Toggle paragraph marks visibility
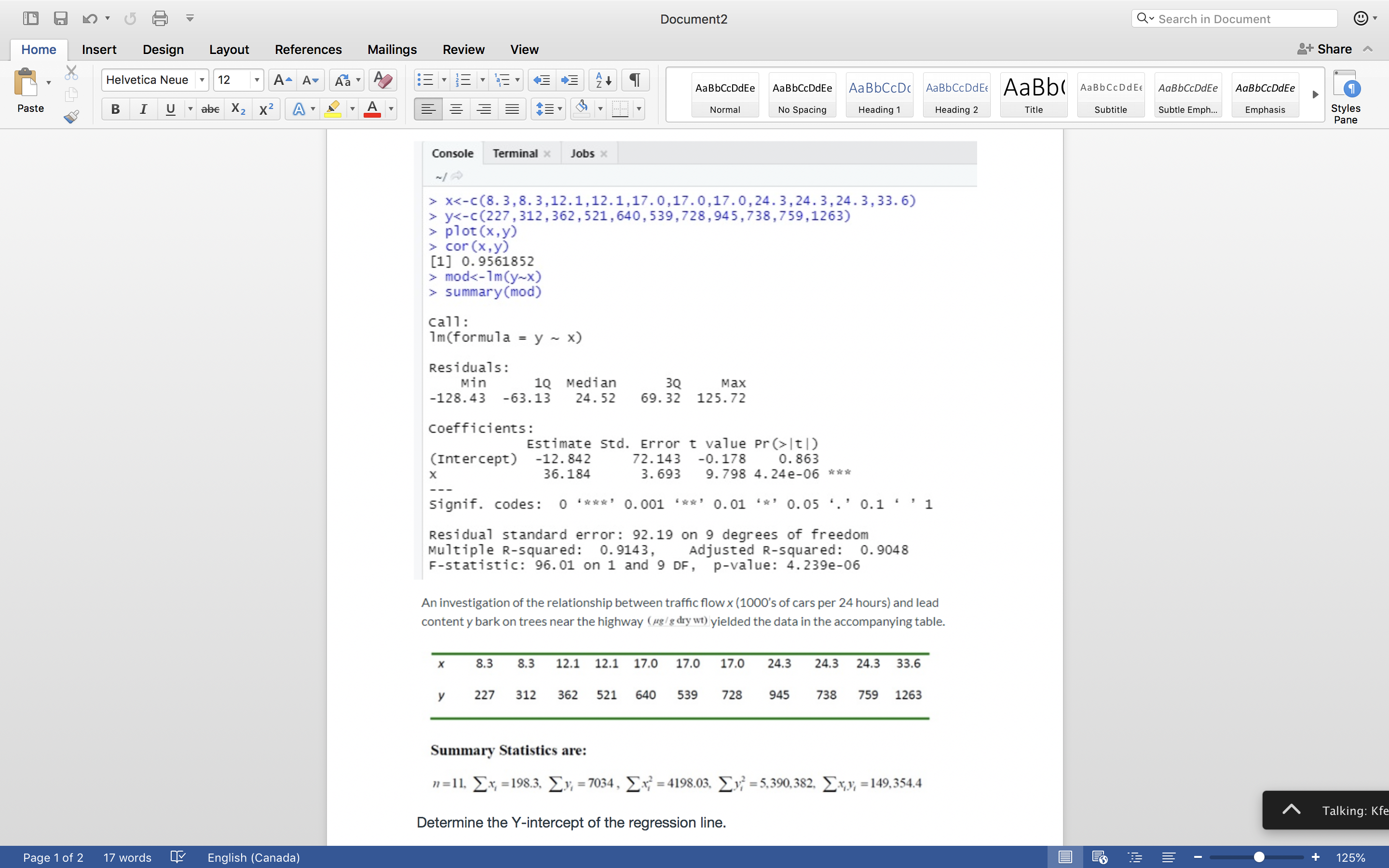The width and height of the screenshot is (1389, 868). [634, 80]
